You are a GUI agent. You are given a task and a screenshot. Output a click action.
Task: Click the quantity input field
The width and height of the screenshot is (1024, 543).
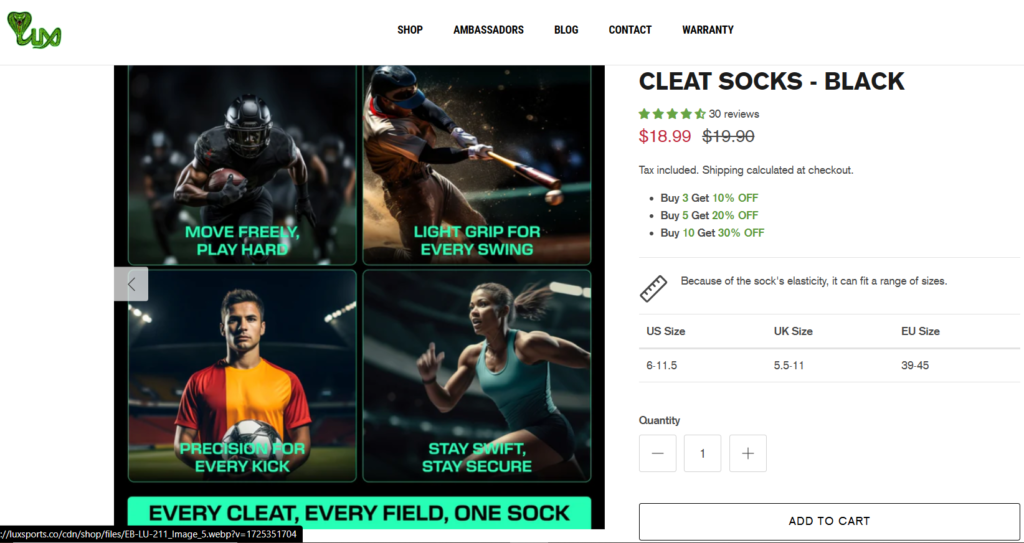coord(703,453)
